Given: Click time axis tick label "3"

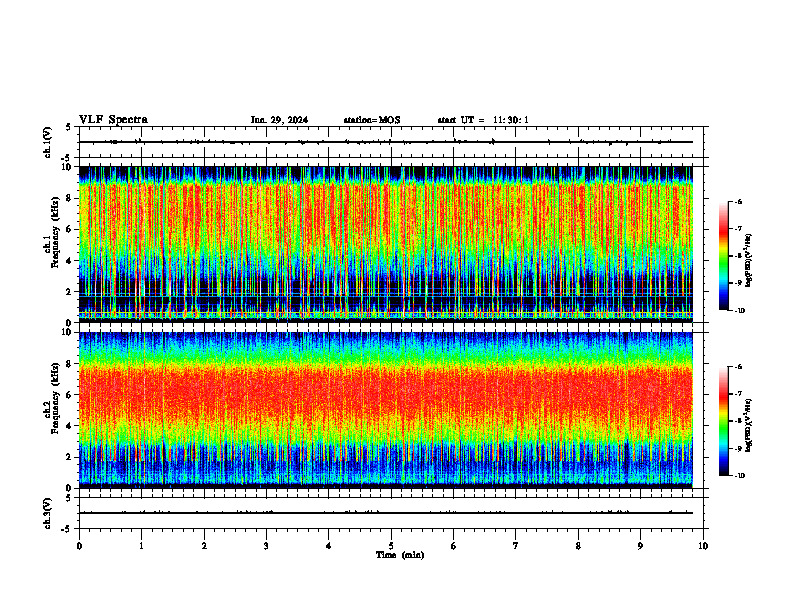Looking at the screenshot, I should pyautogui.click(x=266, y=546).
